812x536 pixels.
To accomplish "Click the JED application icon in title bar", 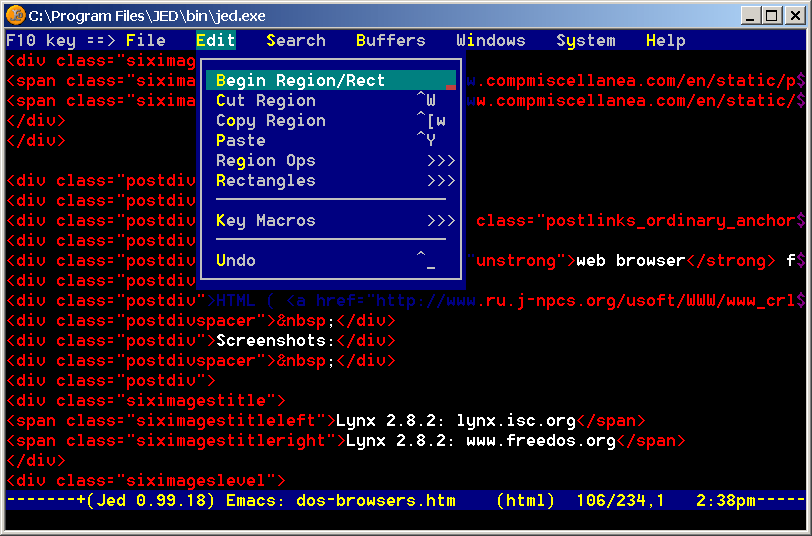I will tap(15, 15).
